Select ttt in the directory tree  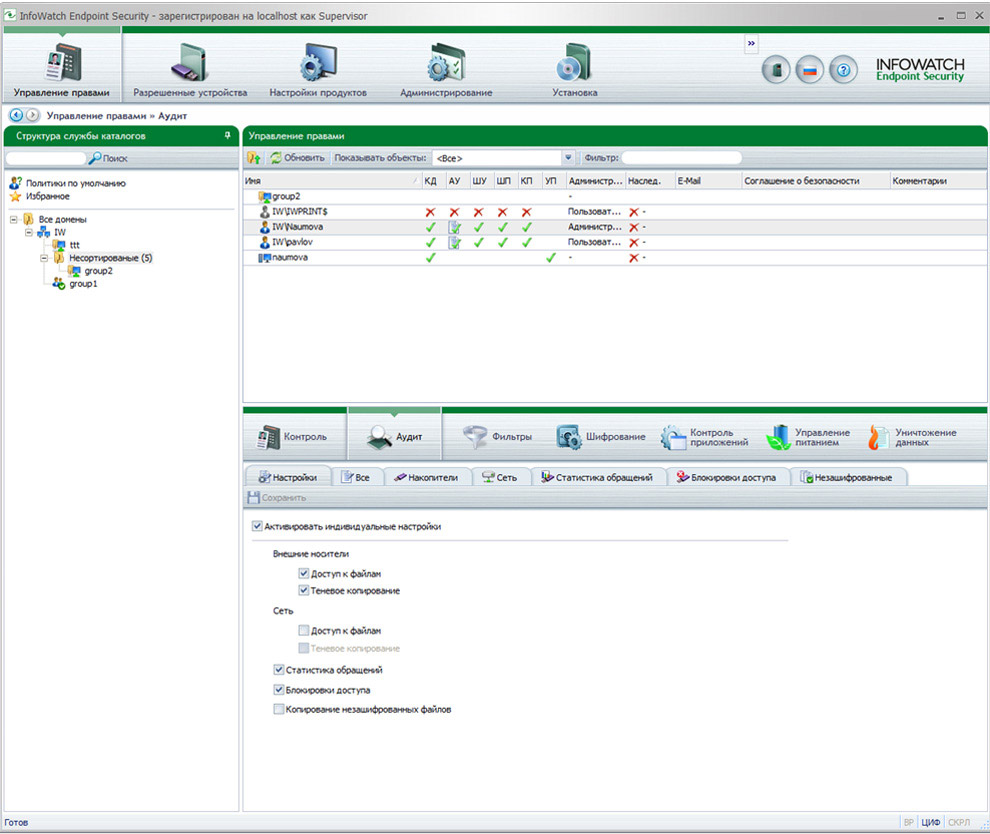pos(75,245)
